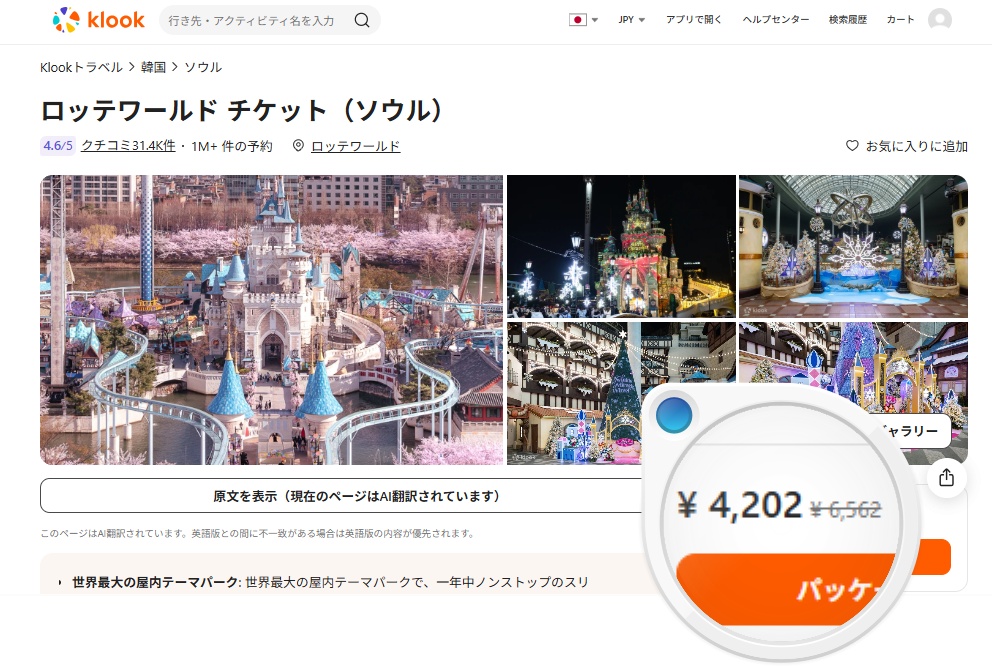Click 原文を表示 button
The width and height of the screenshot is (992, 670).
point(356,496)
